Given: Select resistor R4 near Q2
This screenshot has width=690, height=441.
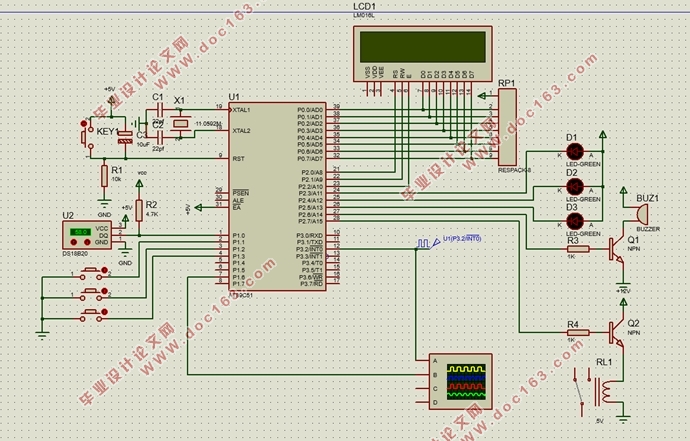Looking at the screenshot, I should coord(578,333).
